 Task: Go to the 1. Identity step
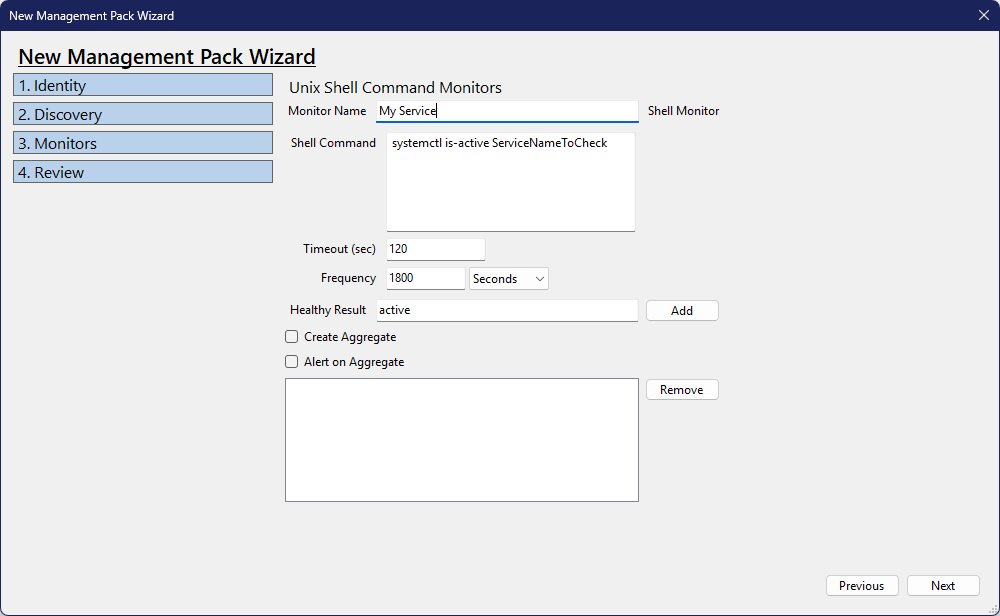pyautogui.click(x=143, y=85)
